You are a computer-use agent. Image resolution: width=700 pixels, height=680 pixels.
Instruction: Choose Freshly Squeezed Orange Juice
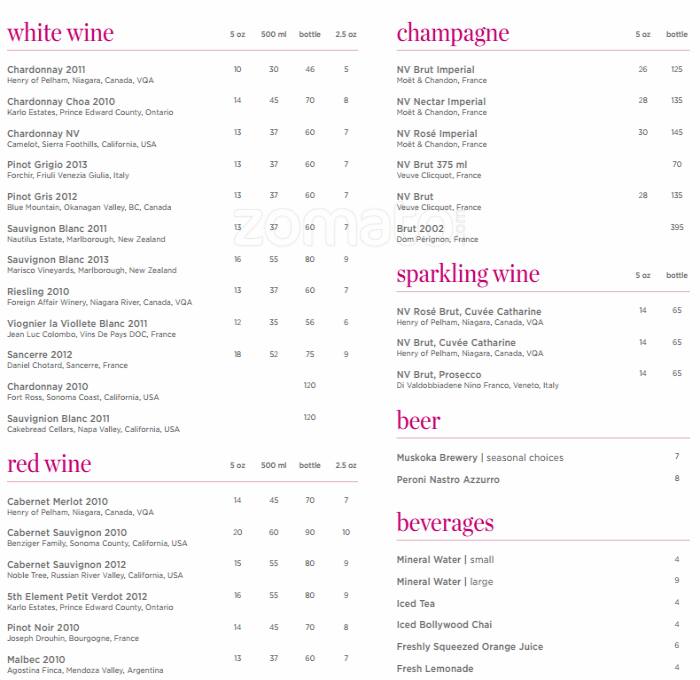(x=470, y=647)
